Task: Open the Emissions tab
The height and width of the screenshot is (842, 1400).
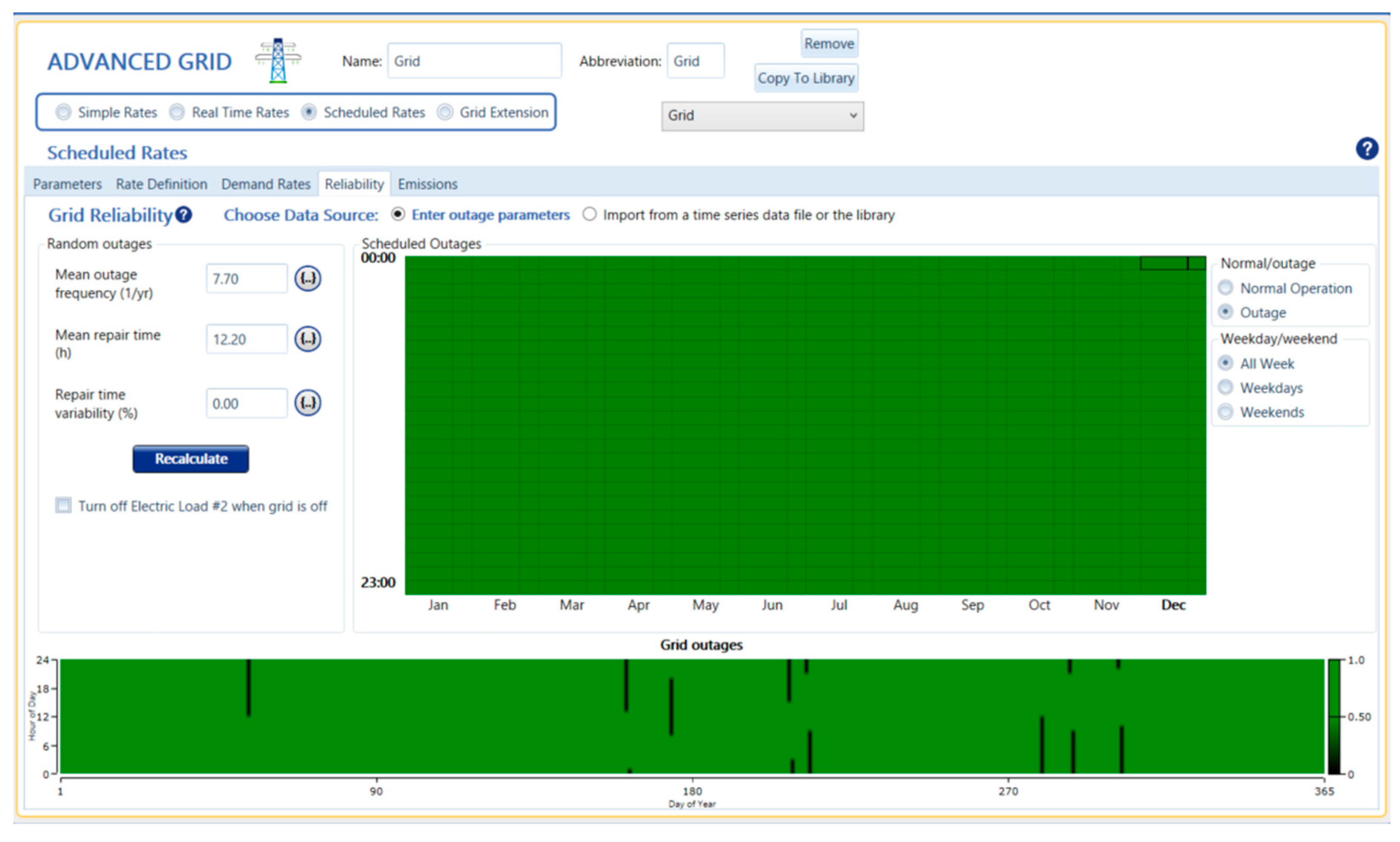Action: point(427,185)
